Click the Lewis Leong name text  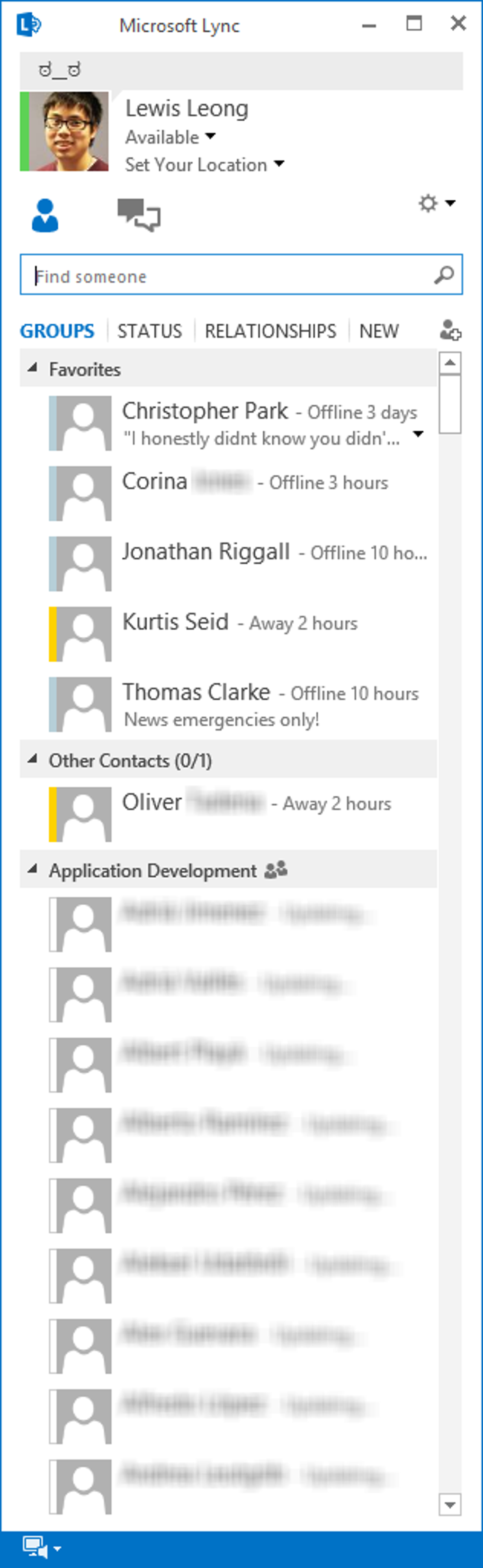click(x=187, y=108)
